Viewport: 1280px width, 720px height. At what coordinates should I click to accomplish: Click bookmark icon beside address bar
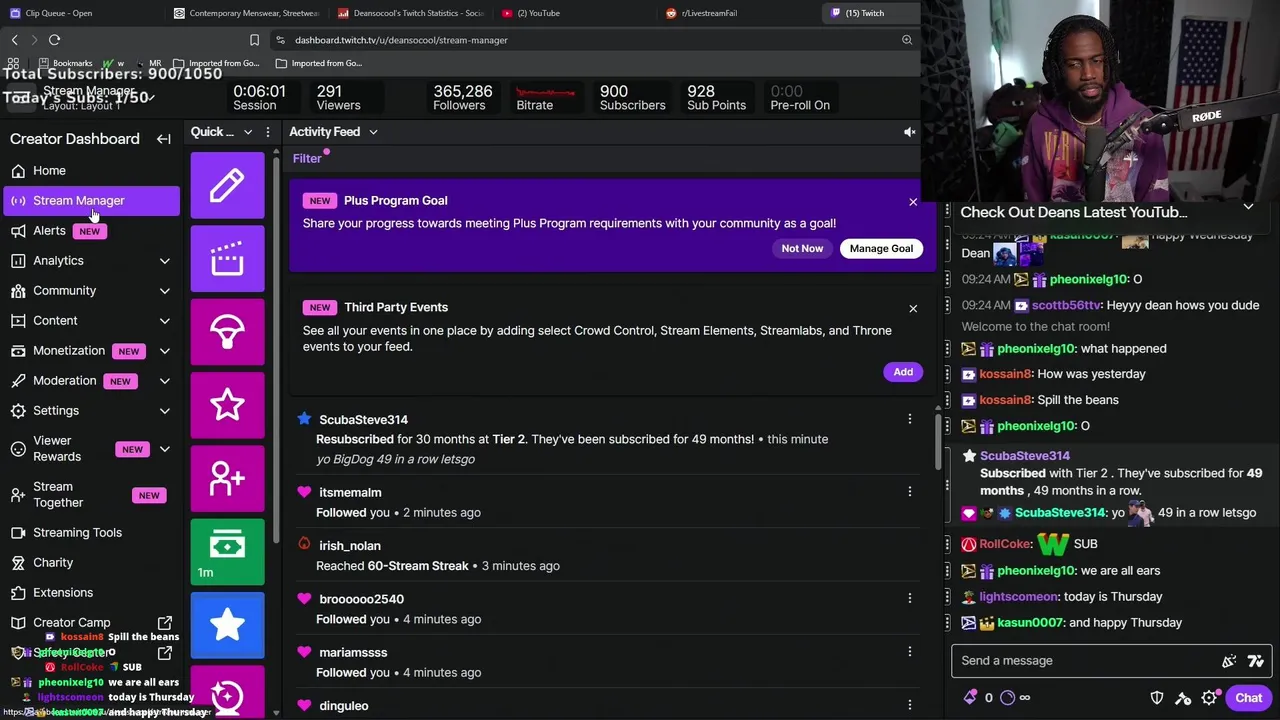click(x=254, y=40)
